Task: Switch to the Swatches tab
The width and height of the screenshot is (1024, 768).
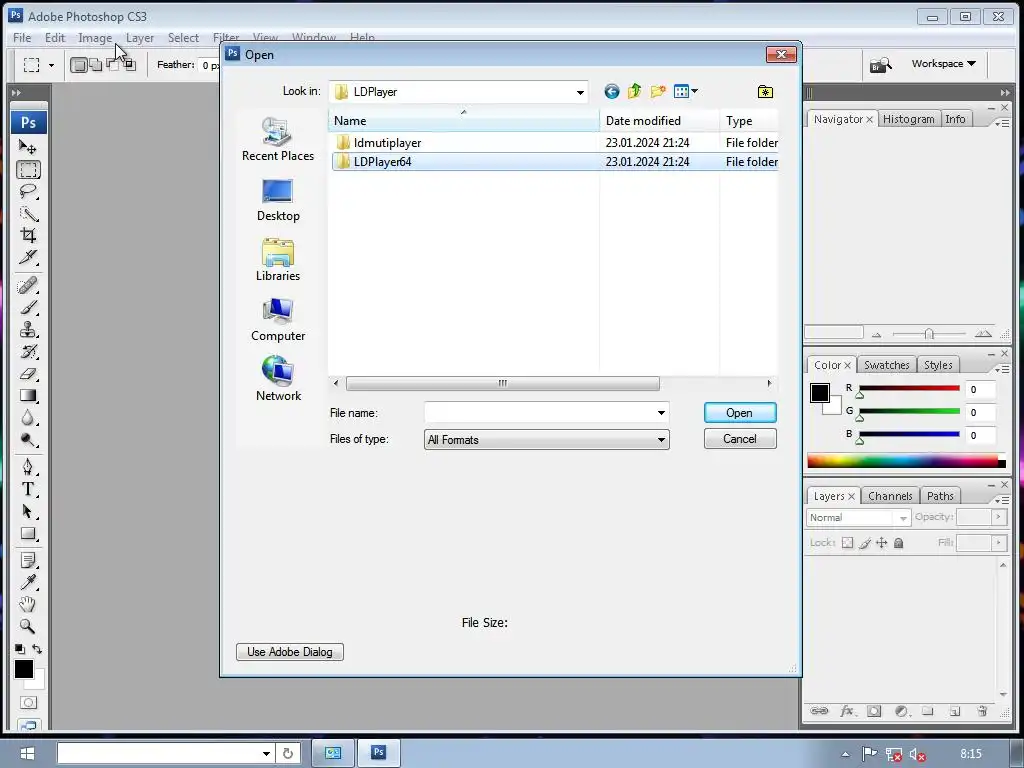Action: 886,365
